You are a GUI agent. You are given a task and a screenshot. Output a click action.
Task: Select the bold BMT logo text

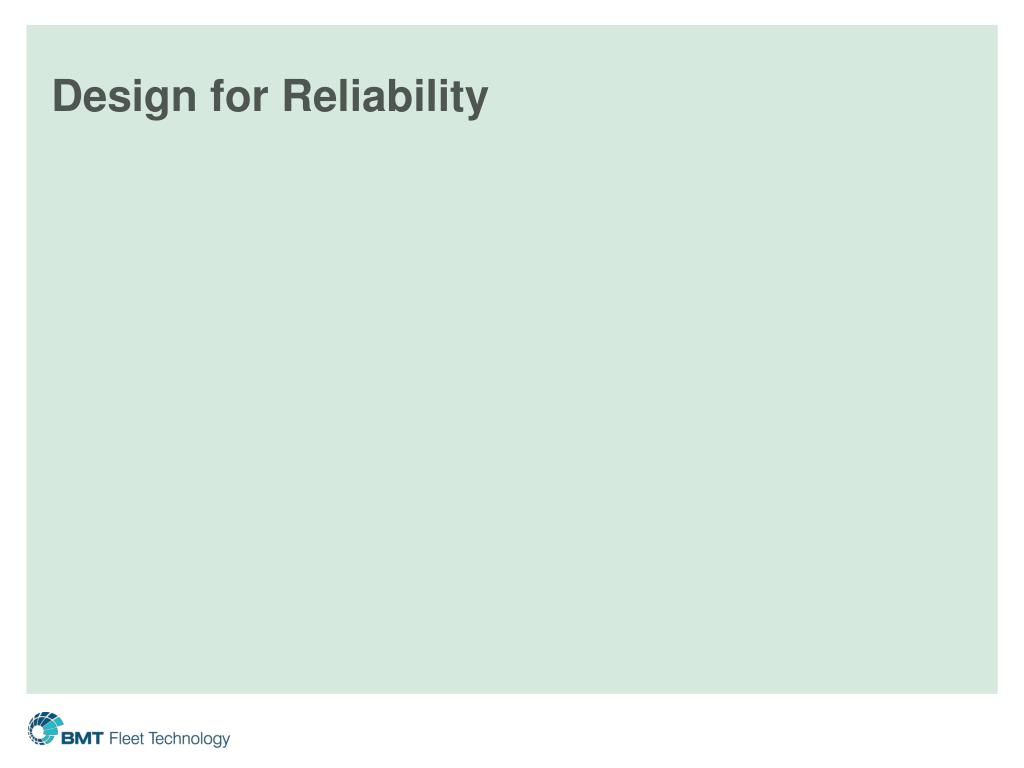(x=82, y=739)
